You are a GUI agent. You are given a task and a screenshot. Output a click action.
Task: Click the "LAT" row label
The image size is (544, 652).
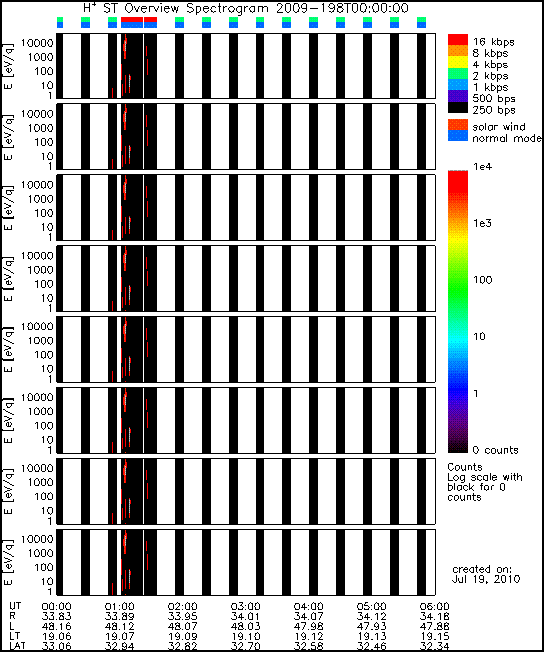[17, 646]
